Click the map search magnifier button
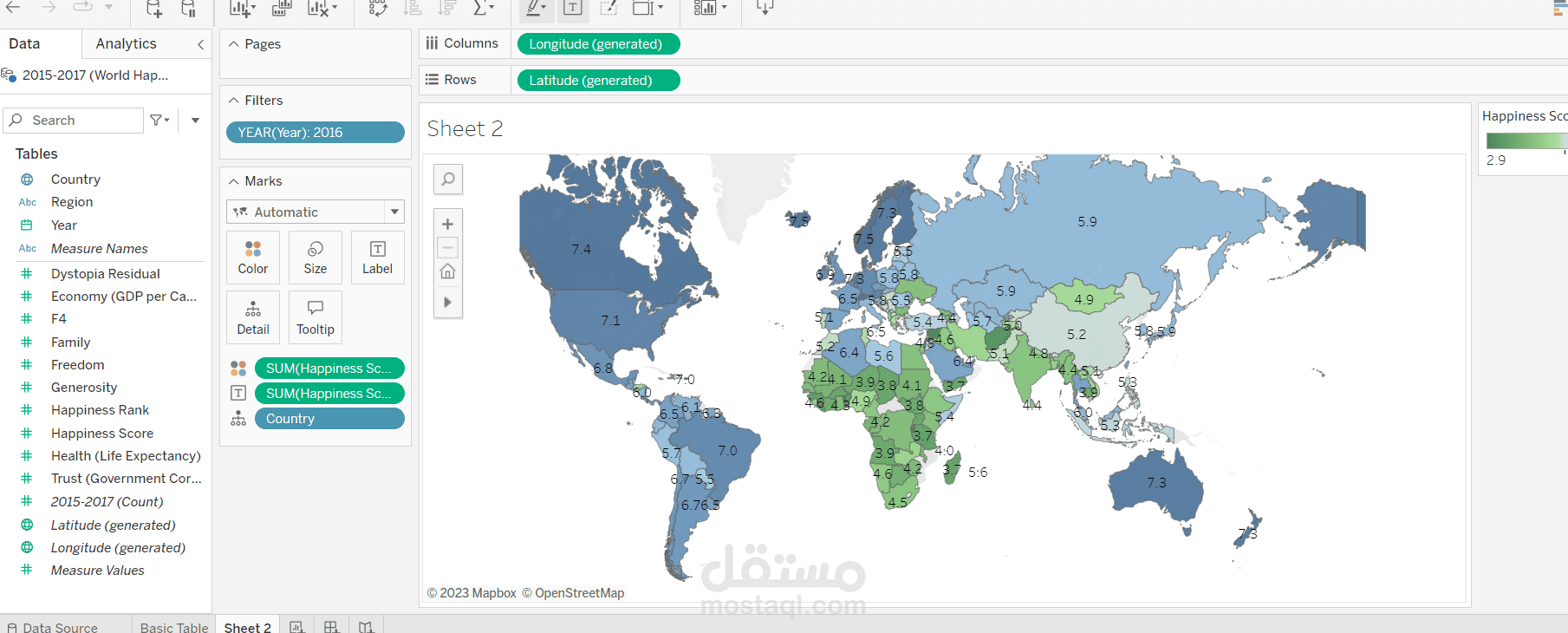The width and height of the screenshot is (1568, 633). click(448, 179)
